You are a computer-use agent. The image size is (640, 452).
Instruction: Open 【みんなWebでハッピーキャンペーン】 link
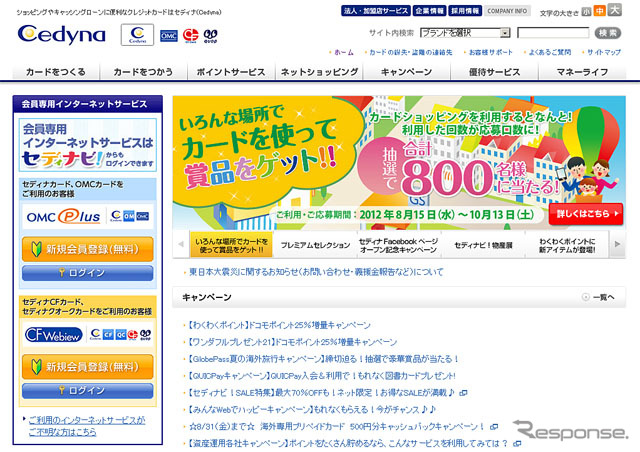[x=311, y=410]
